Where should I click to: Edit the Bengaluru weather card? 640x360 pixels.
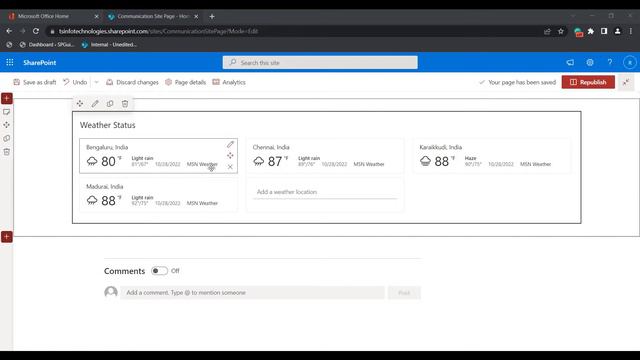[x=230, y=144]
